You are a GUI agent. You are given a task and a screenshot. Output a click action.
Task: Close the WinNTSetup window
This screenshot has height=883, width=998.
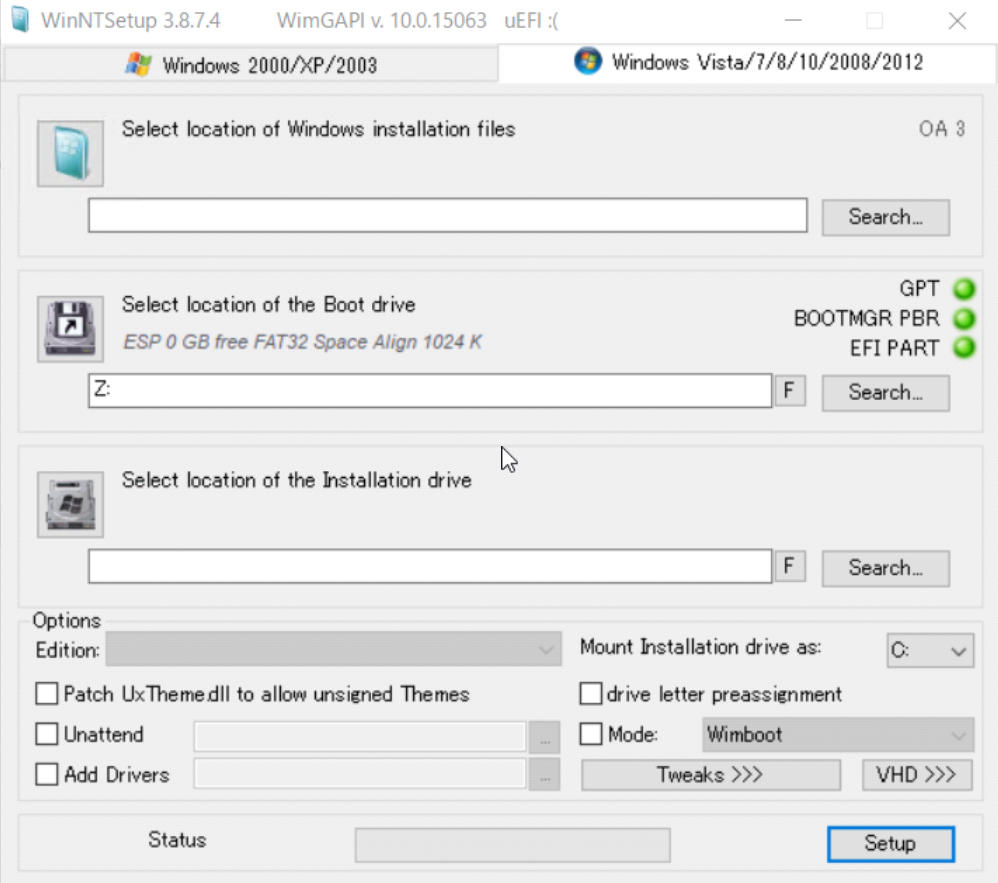click(957, 20)
